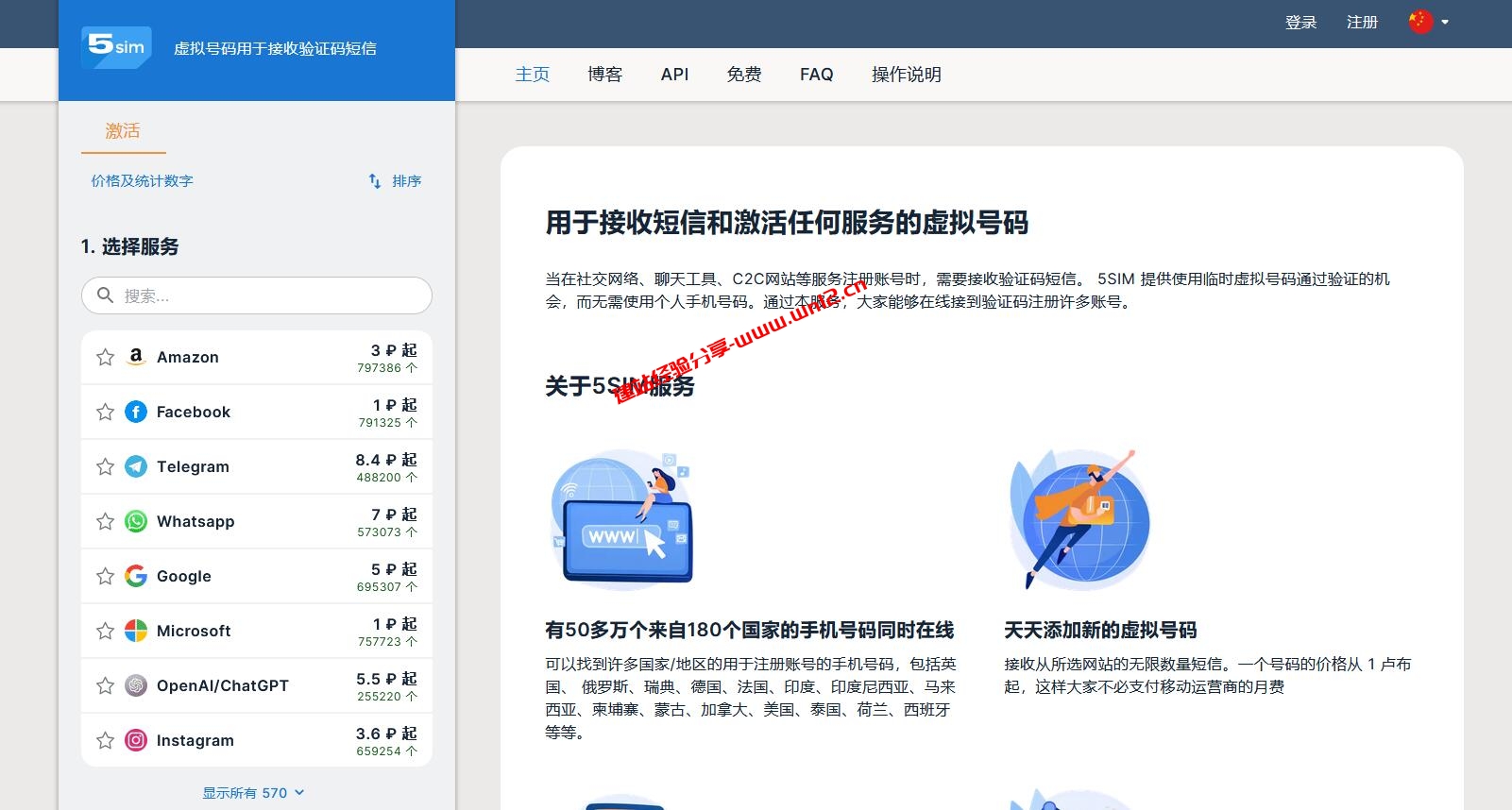Viewport: 1512px width, 810px height.
Task: Favorite Facebook with its star icon
Action: [106, 412]
